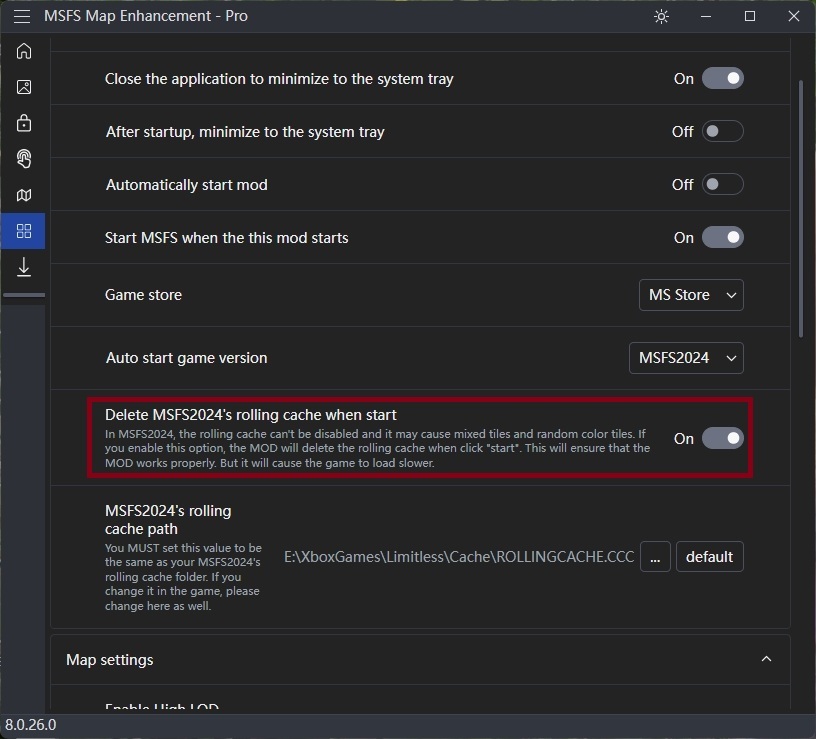Browse rolling cache path with ... button

point(655,557)
